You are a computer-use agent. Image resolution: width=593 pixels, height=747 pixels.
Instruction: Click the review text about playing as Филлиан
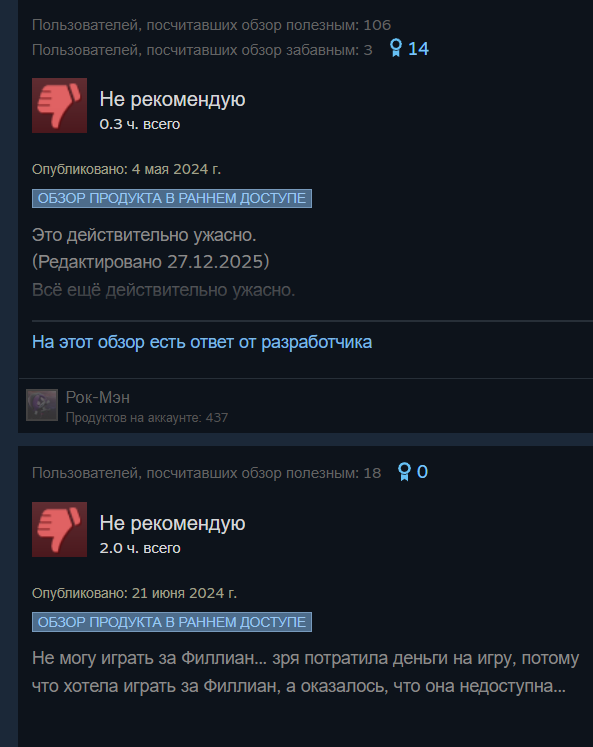pos(305,672)
